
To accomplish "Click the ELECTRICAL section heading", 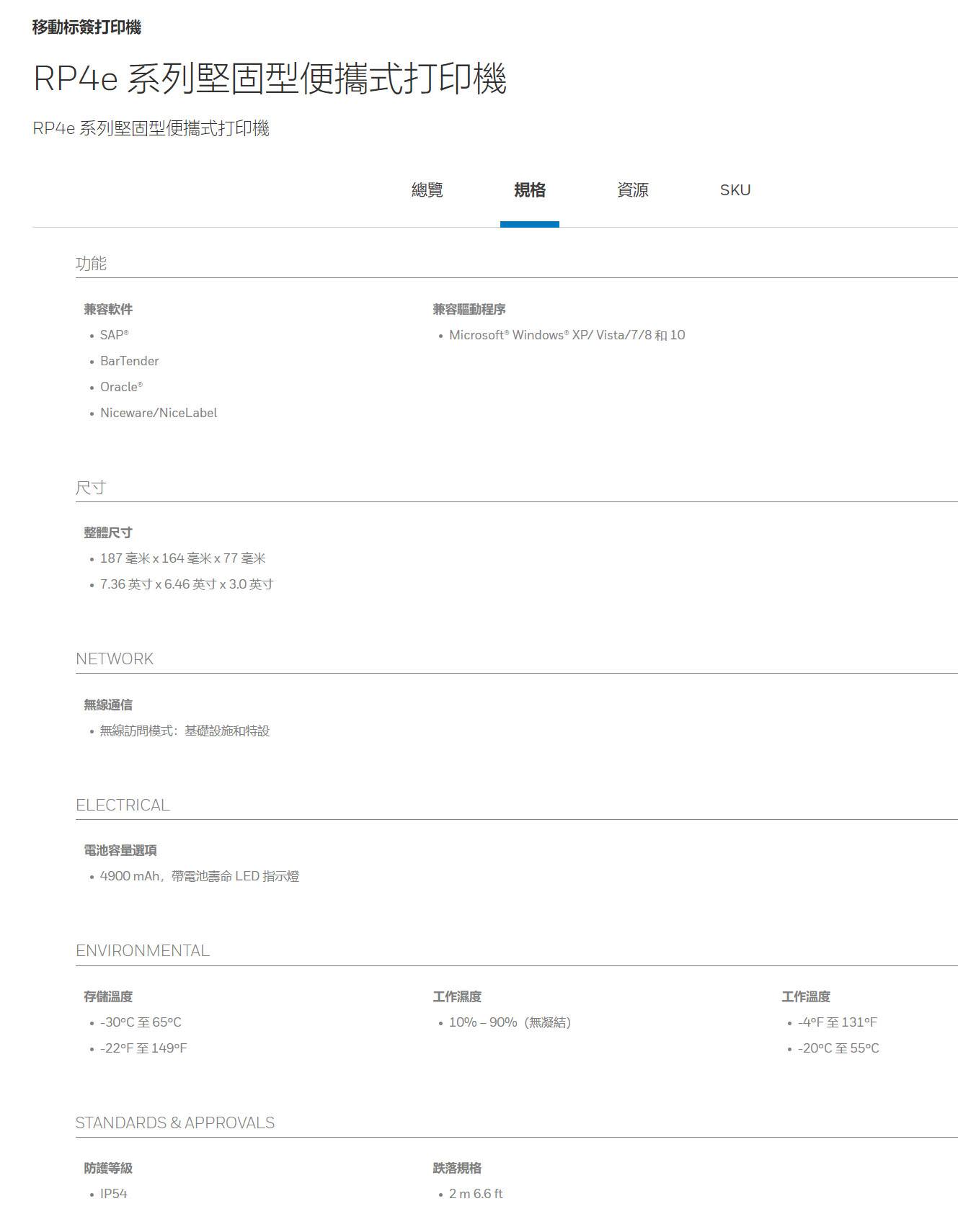I will coord(123,805).
